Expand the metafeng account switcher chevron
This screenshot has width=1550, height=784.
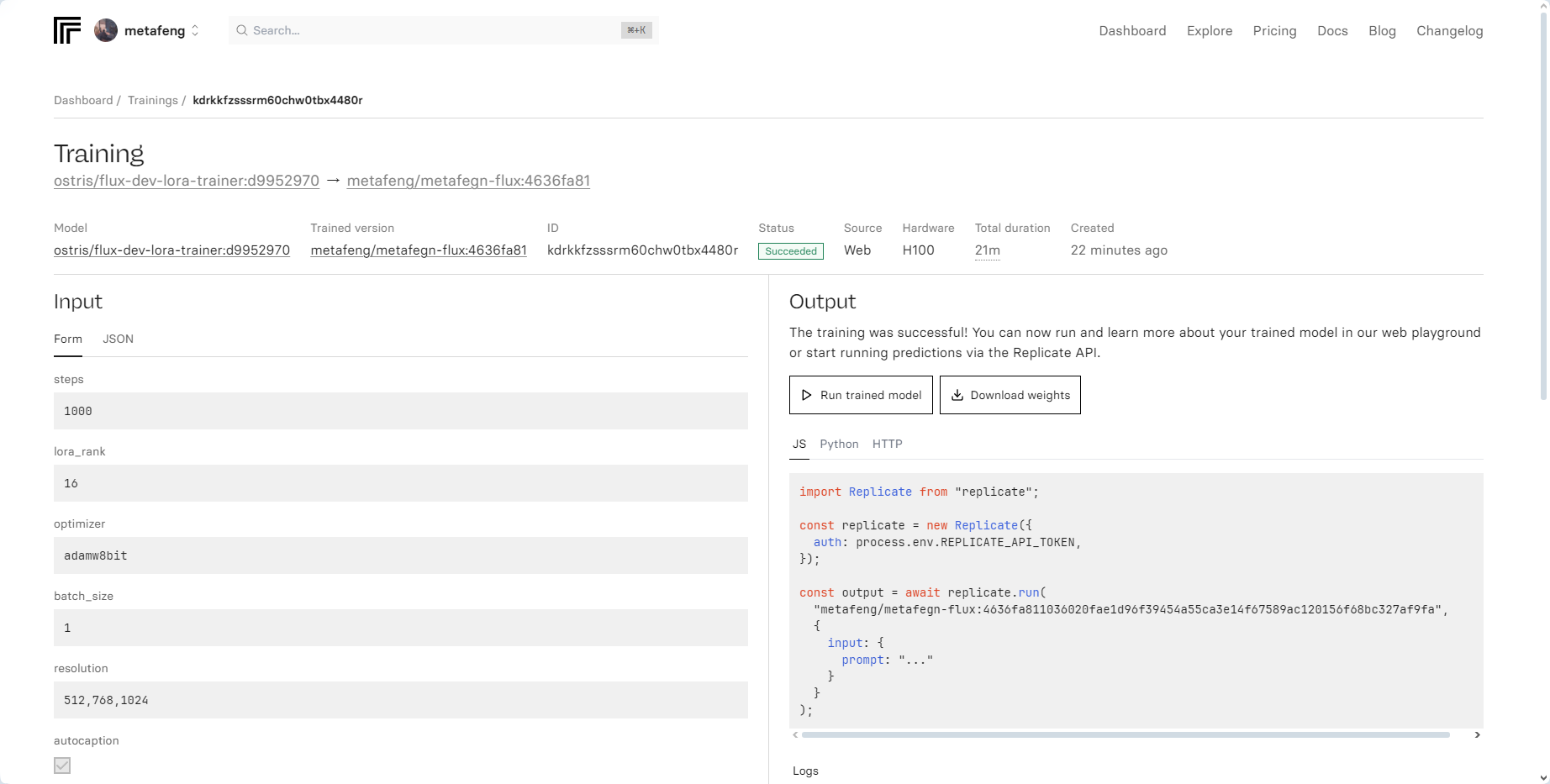click(195, 30)
